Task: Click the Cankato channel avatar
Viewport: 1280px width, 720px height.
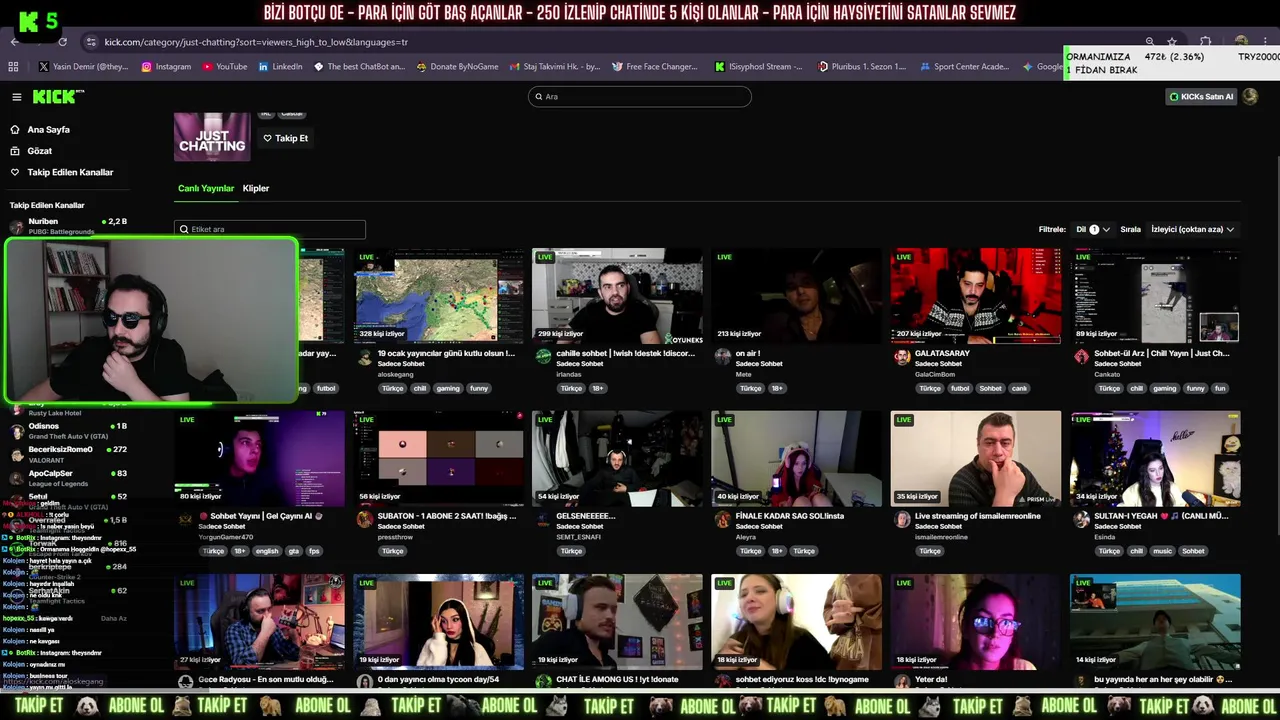Action: pyautogui.click(x=1081, y=357)
